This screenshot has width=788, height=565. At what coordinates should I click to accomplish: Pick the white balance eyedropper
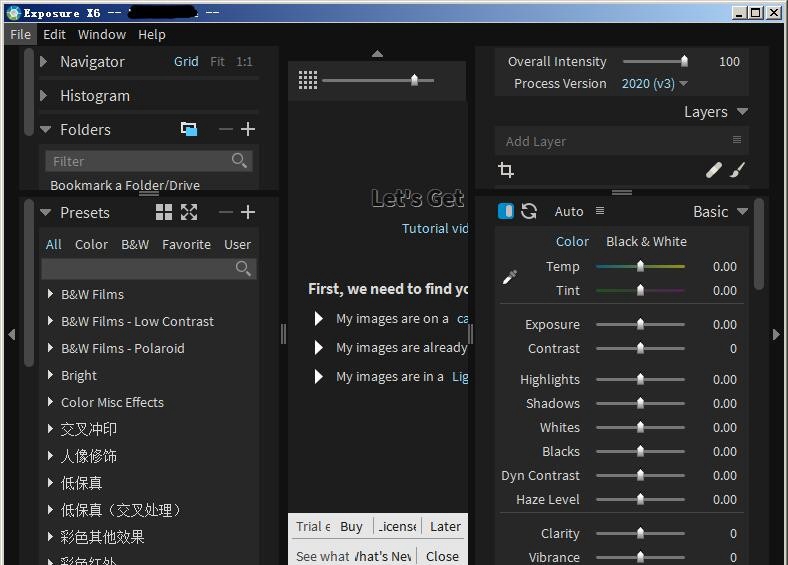[510, 277]
